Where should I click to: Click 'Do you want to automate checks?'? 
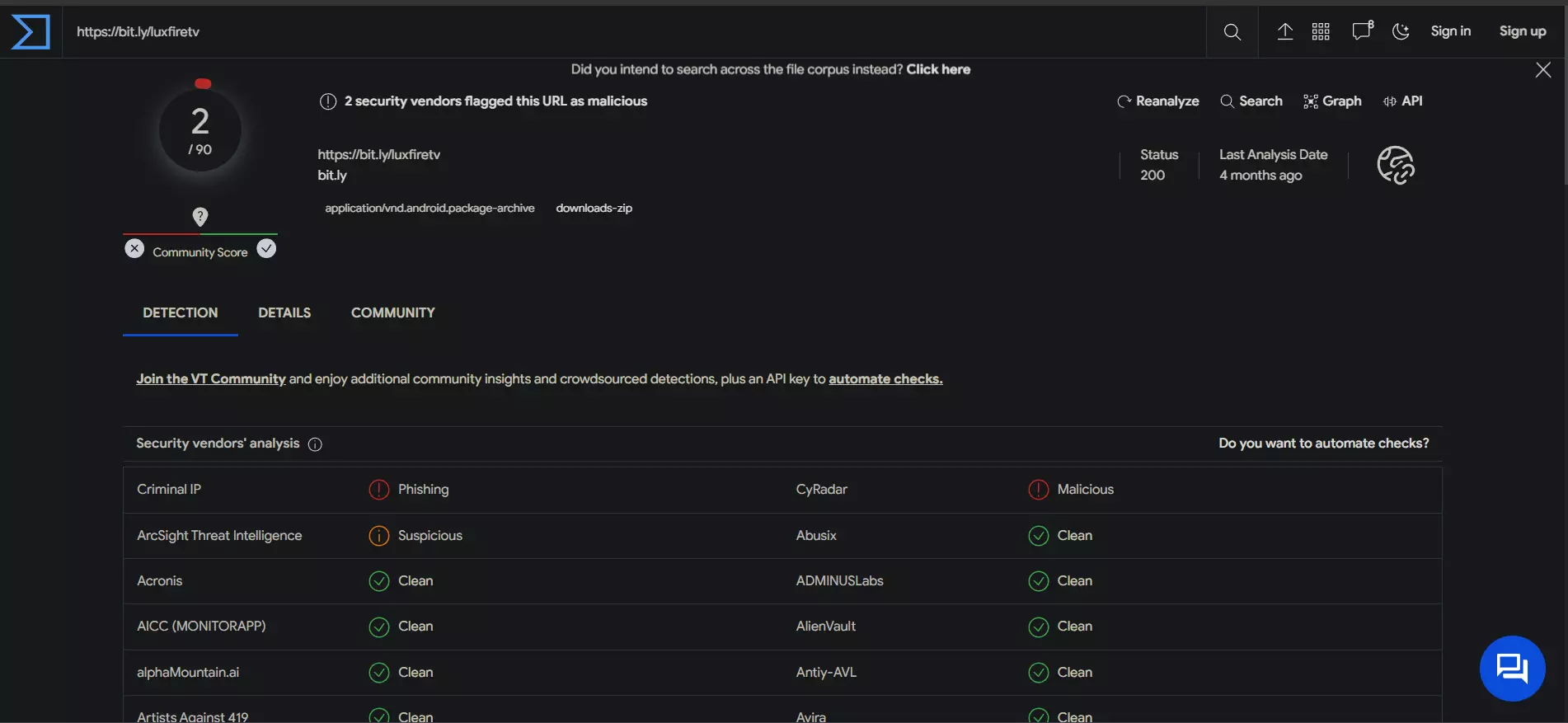point(1324,443)
